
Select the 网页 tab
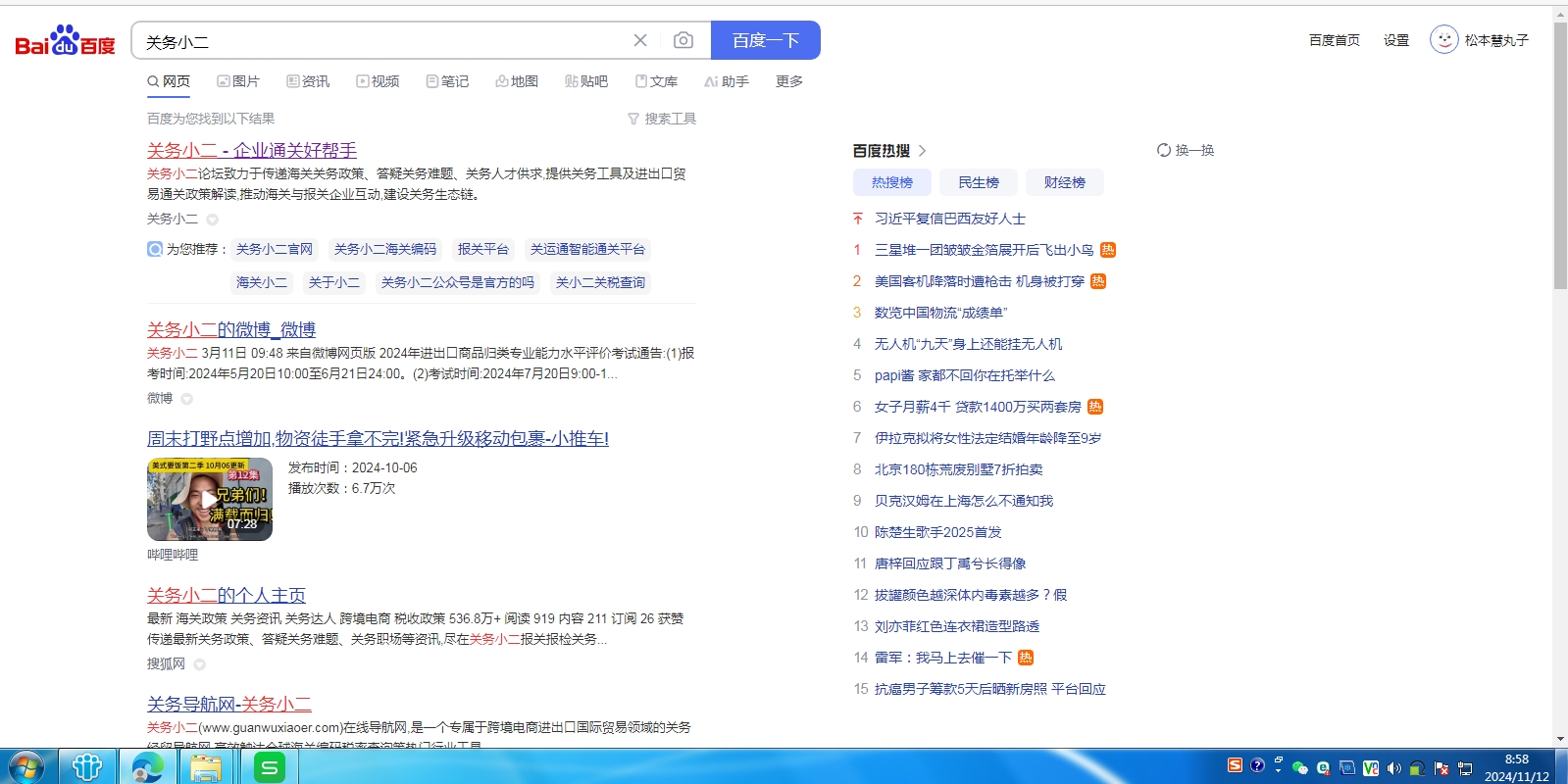tap(169, 81)
